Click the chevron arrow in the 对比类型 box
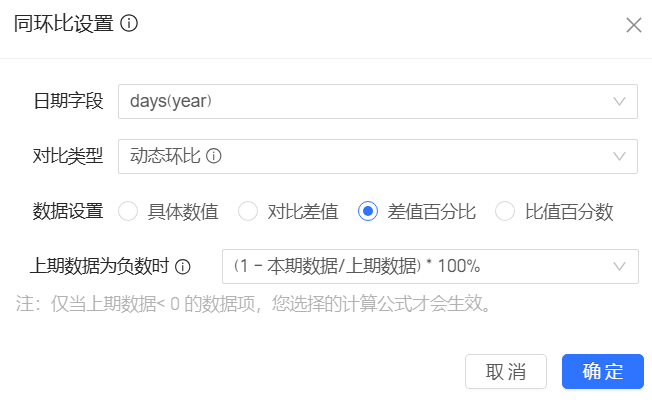The height and width of the screenshot is (404, 652). coord(620,156)
